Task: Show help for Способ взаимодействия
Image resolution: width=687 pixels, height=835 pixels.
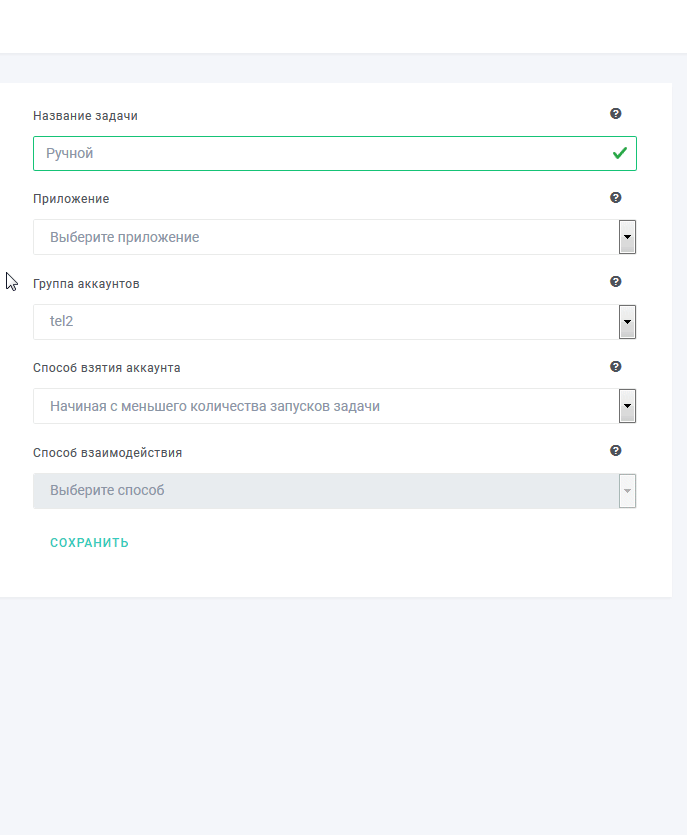Action: pyautogui.click(x=616, y=451)
